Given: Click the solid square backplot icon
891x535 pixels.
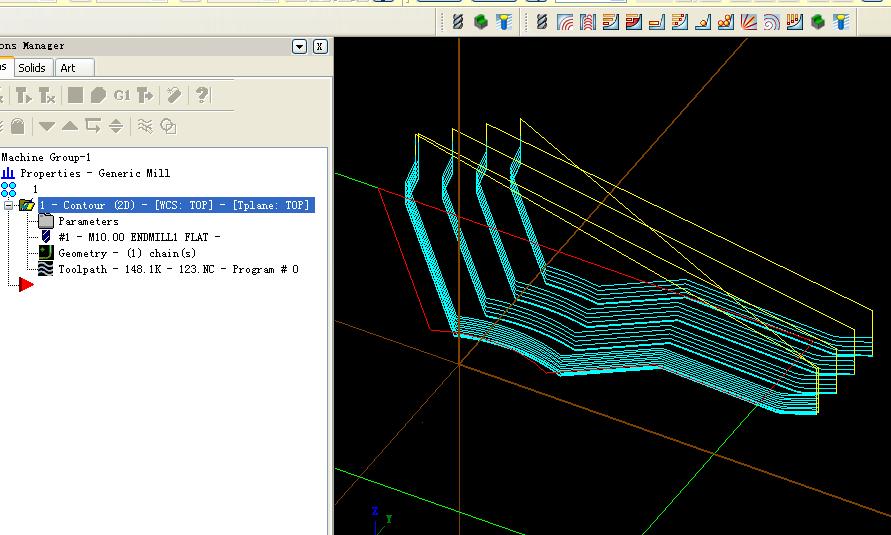Looking at the screenshot, I should point(75,95).
